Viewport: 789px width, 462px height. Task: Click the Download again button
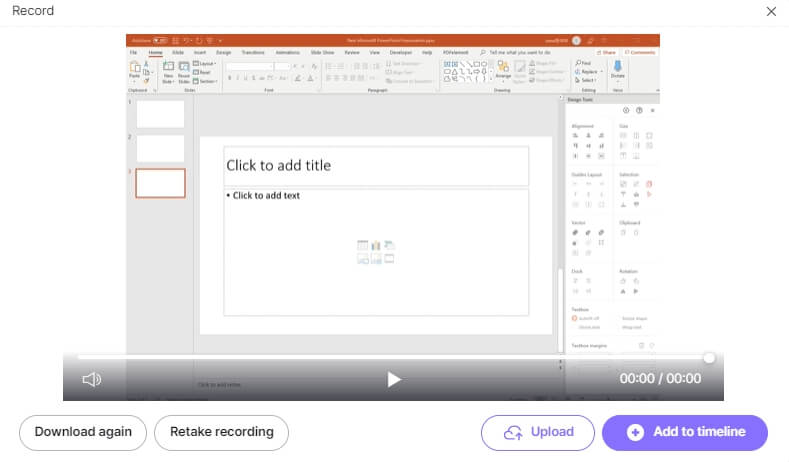coord(83,432)
